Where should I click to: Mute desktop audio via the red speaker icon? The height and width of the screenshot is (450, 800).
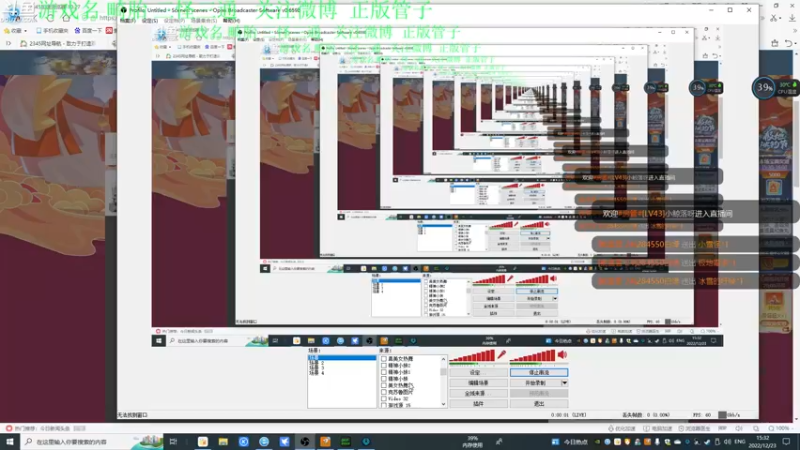pos(562,355)
